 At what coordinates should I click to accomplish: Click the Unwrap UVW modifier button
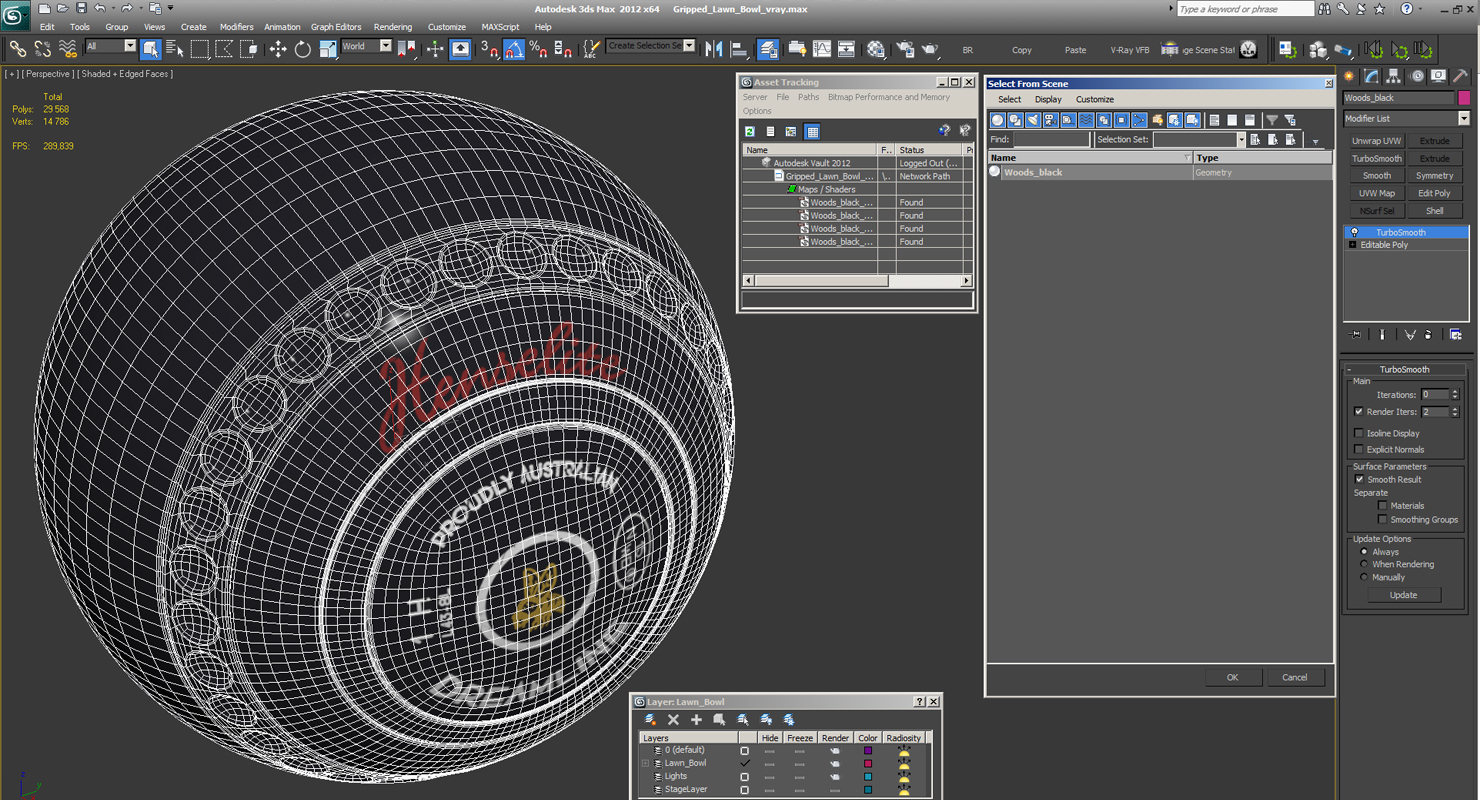[1377, 141]
